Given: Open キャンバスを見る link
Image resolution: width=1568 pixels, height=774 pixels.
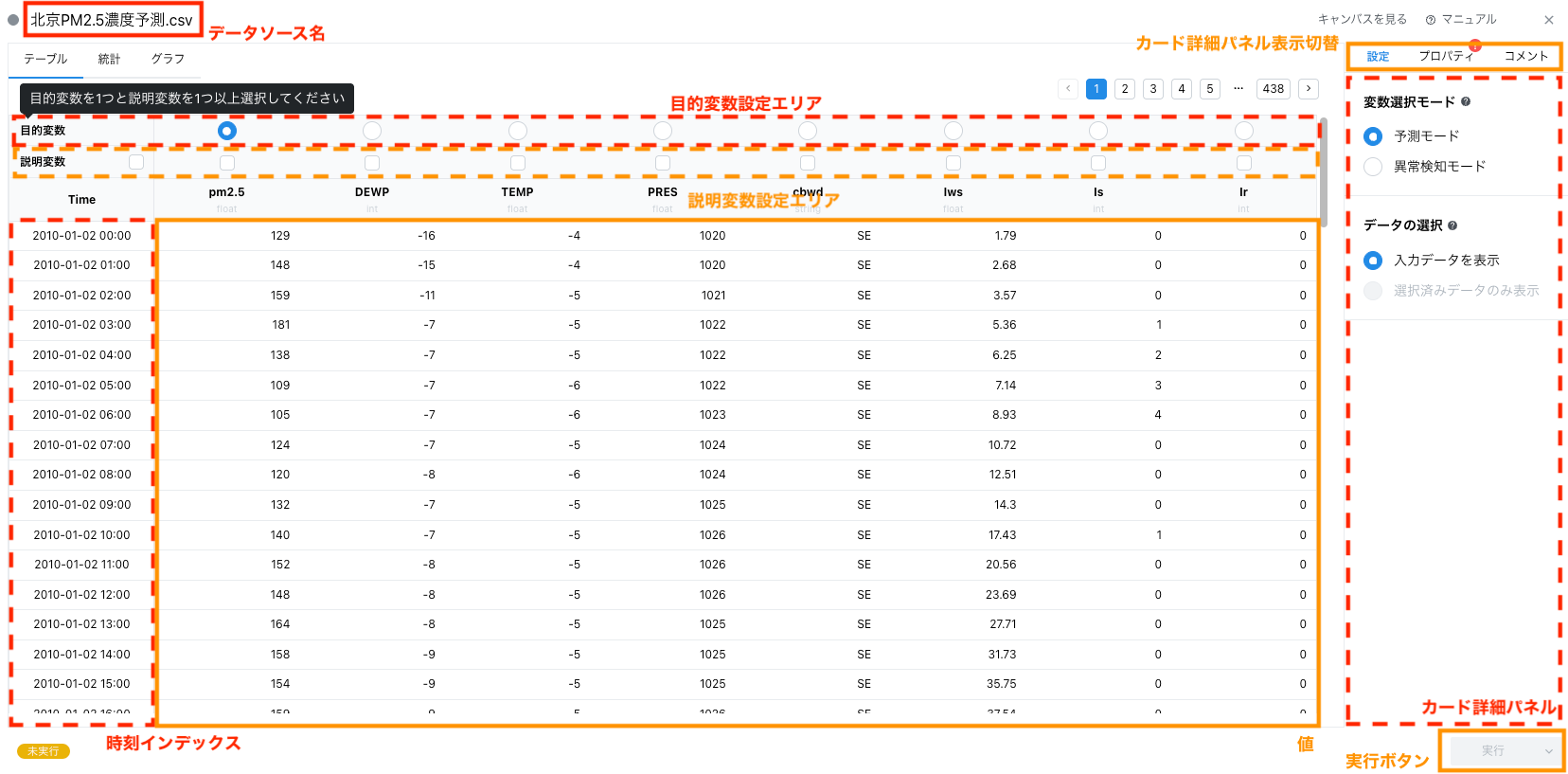Looking at the screenshot, I should pos(1363,19).
